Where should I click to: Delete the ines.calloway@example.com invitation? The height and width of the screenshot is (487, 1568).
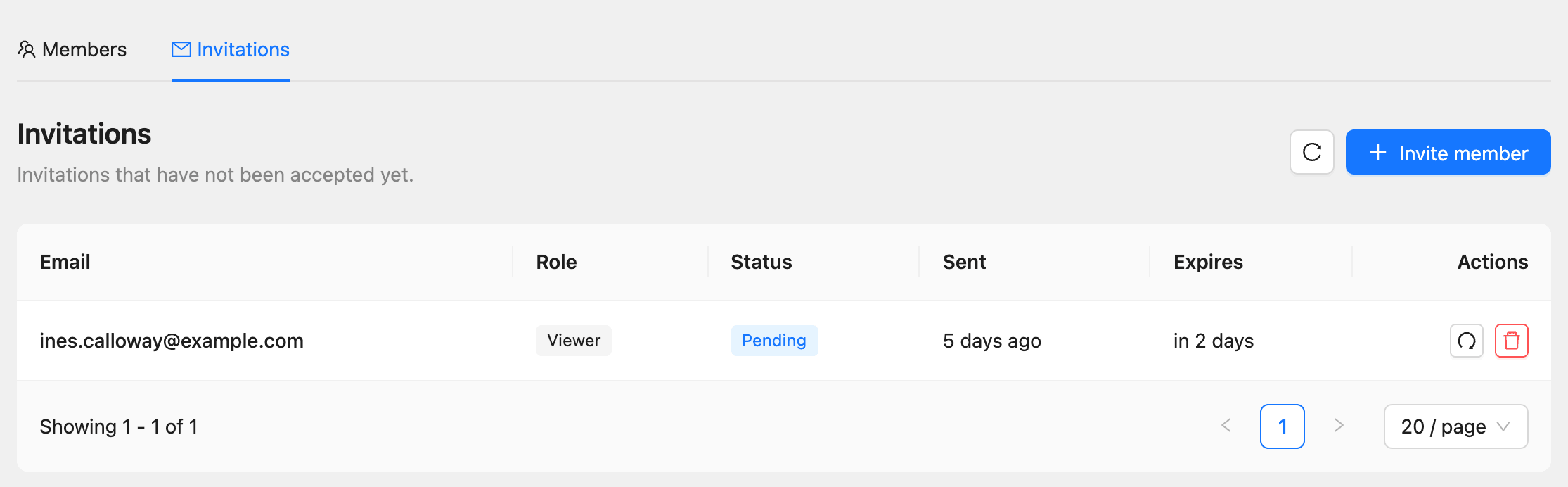point(1512,341)
